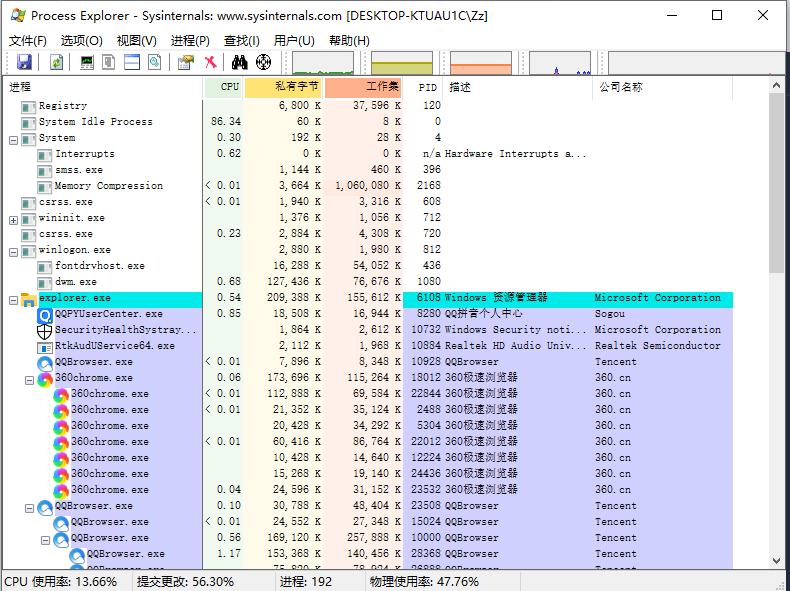Open the System Information graph icon

(87, 62)
